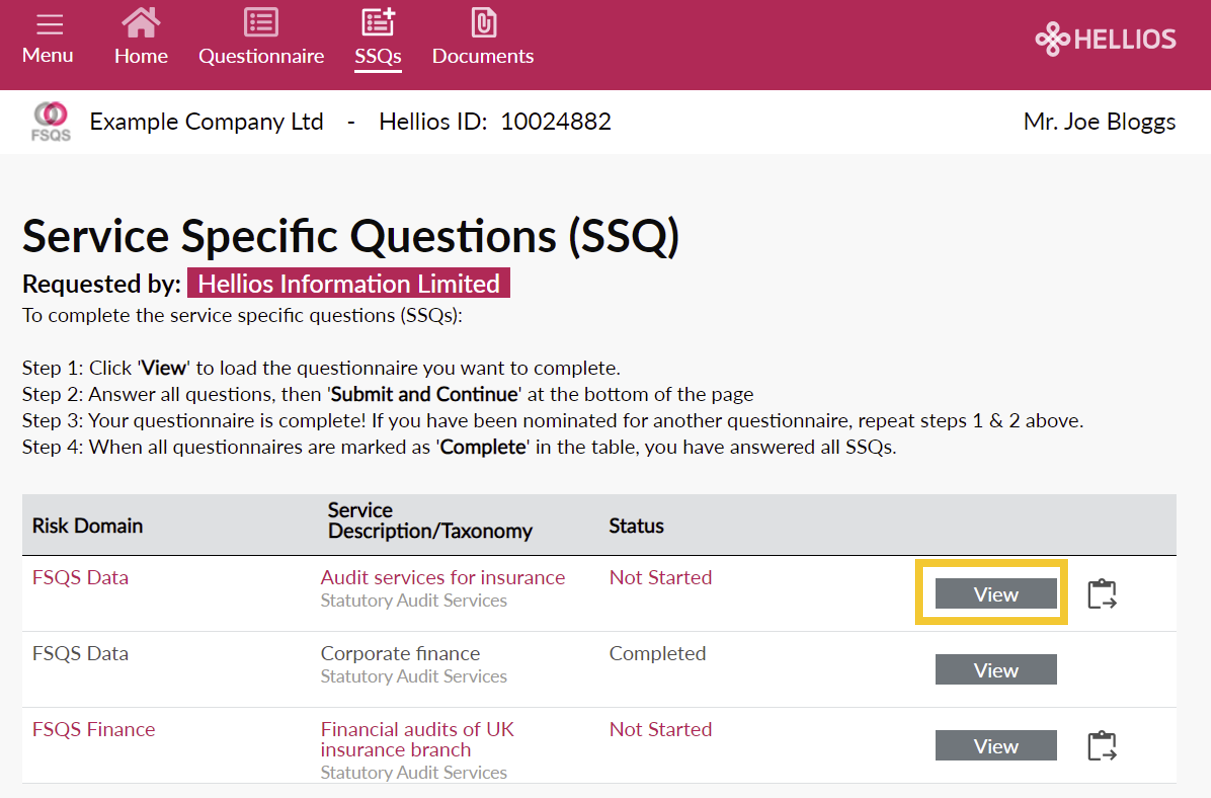Screen dimensions: 1211x798
Task: Click the SSQs label in navigation
Action: 378,56
